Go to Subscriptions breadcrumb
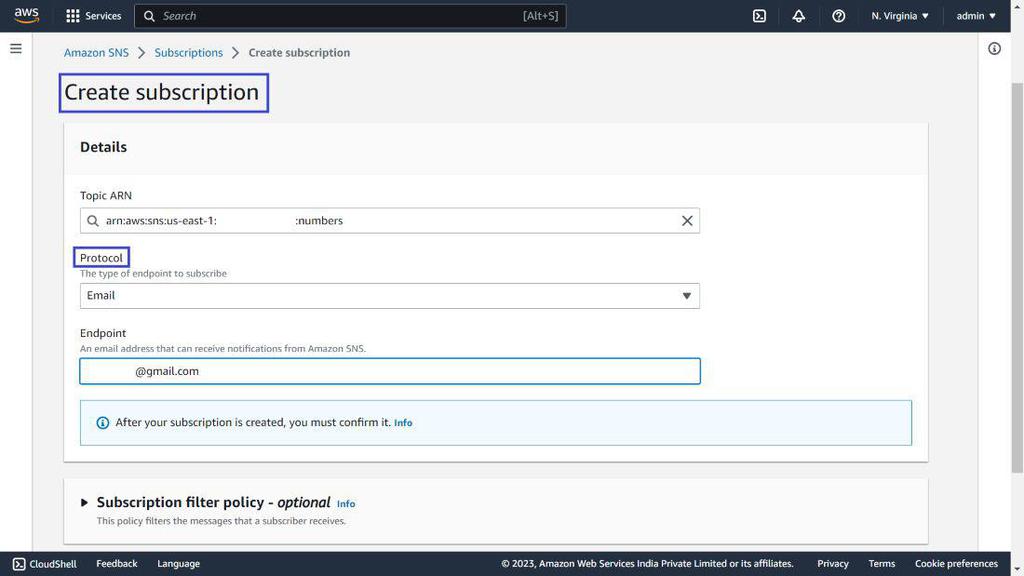The height and width of the screenshot is (576, 1024). tap(188, 52)
